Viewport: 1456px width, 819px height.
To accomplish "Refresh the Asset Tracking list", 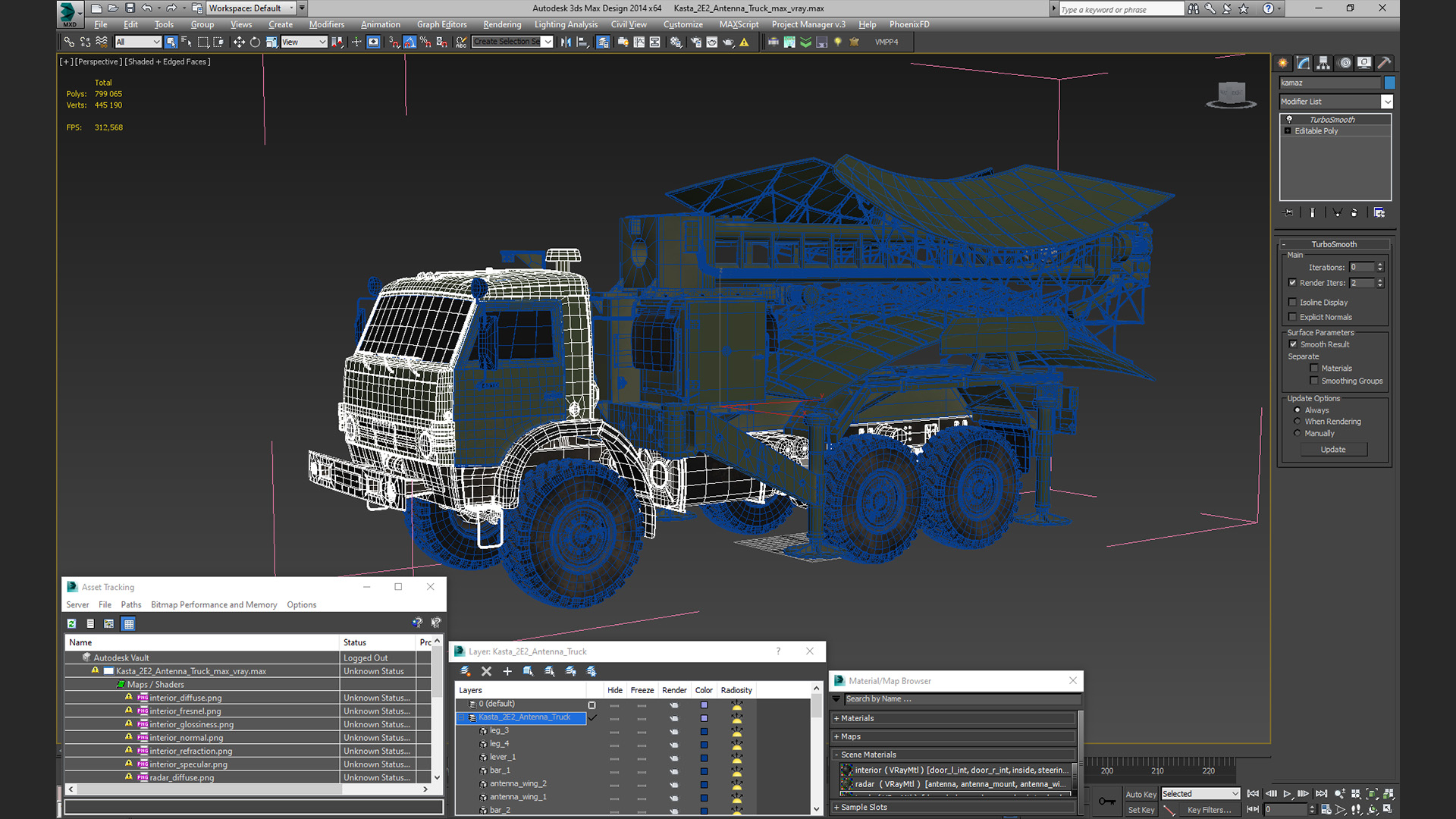I will pos(71,623).
